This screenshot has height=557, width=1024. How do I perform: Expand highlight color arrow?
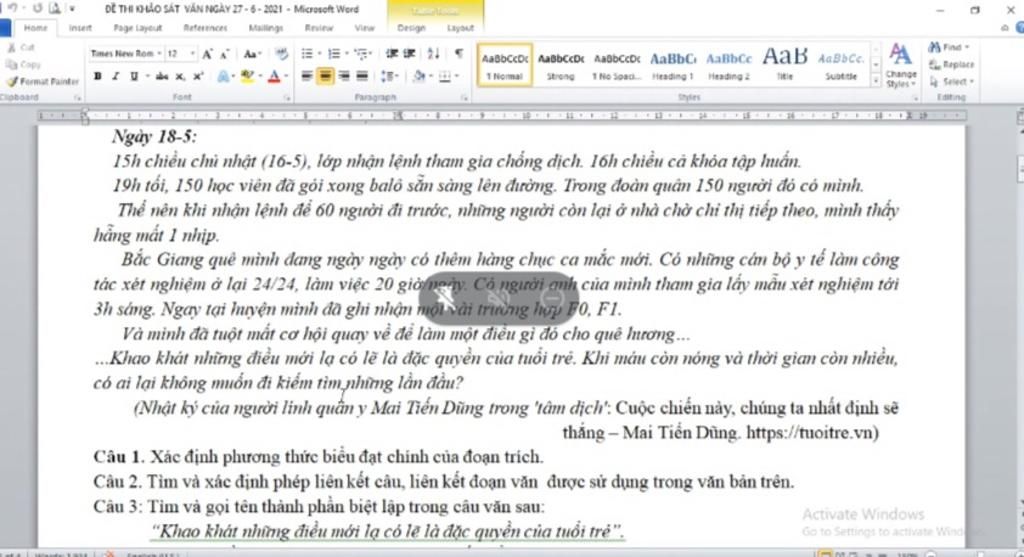pyautogui.click(x=259, y=76)
